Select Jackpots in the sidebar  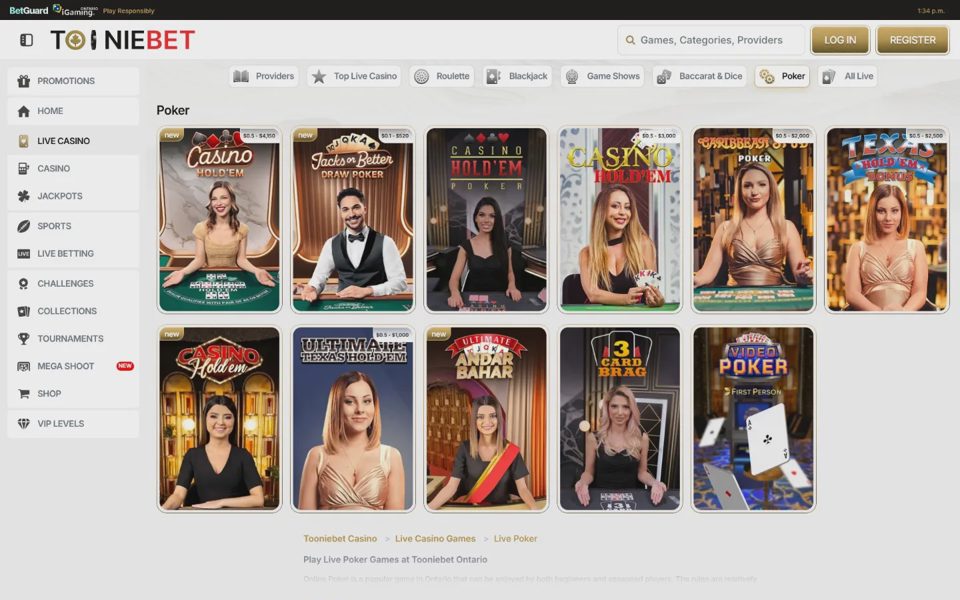pyautogui.click(x=73, y=196)
